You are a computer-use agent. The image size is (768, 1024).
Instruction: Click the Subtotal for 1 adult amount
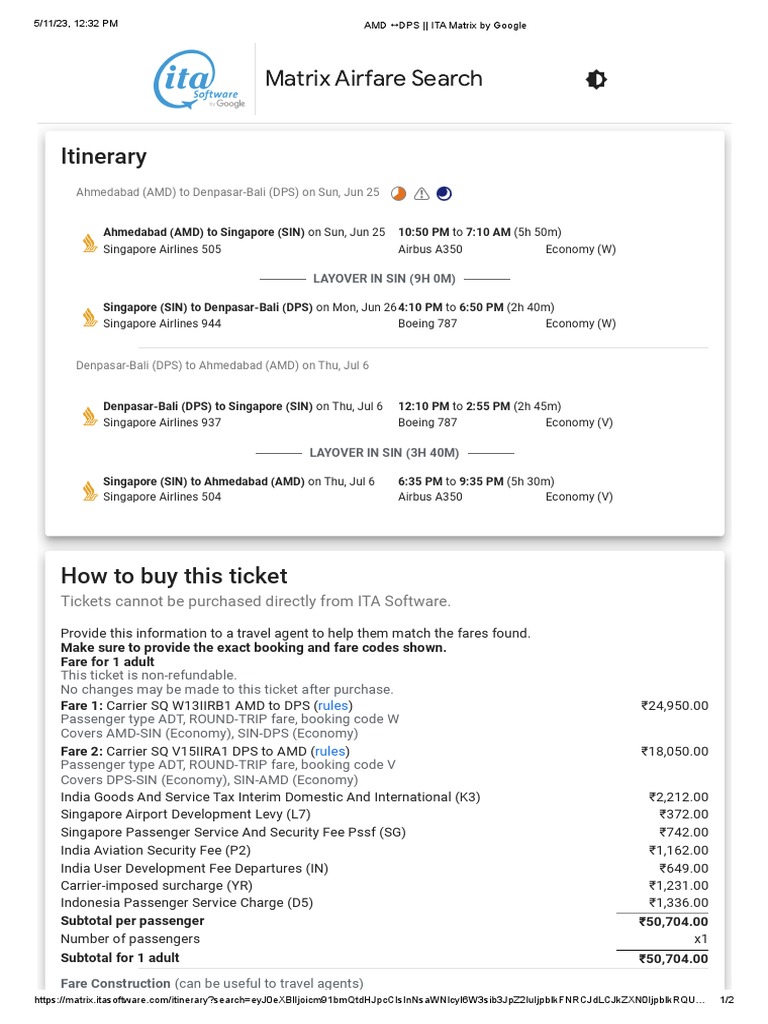point(673,958)
